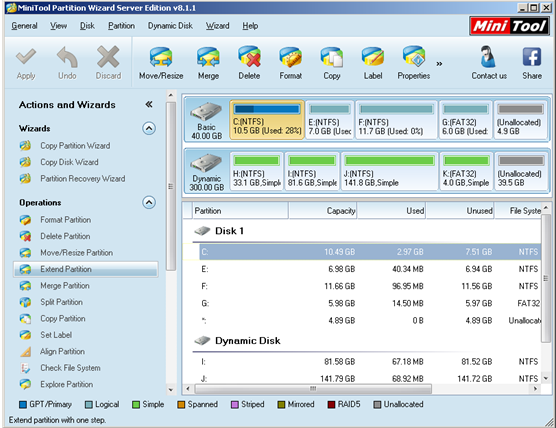Open the View menu
Screen dimensions: 556x428
tap(59, 26)
